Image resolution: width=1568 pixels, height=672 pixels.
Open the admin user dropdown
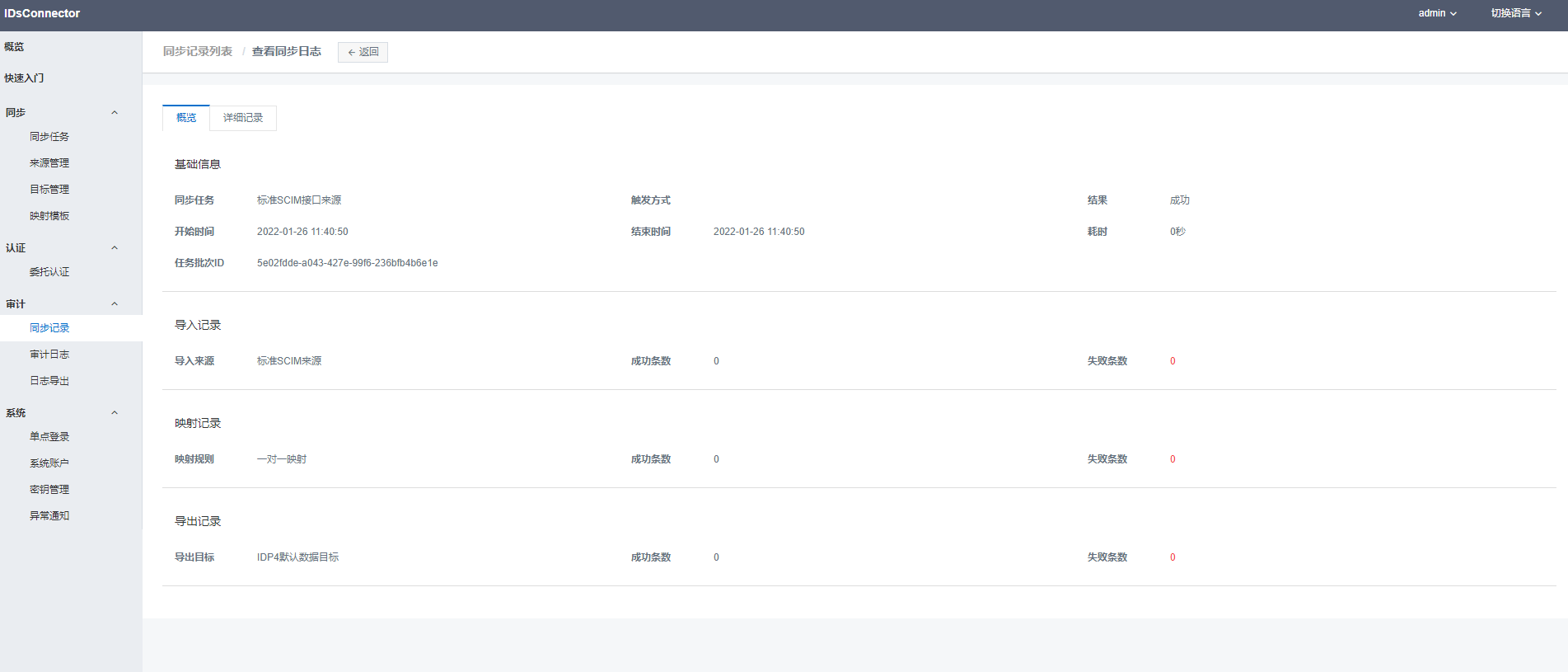point(1437,13)
